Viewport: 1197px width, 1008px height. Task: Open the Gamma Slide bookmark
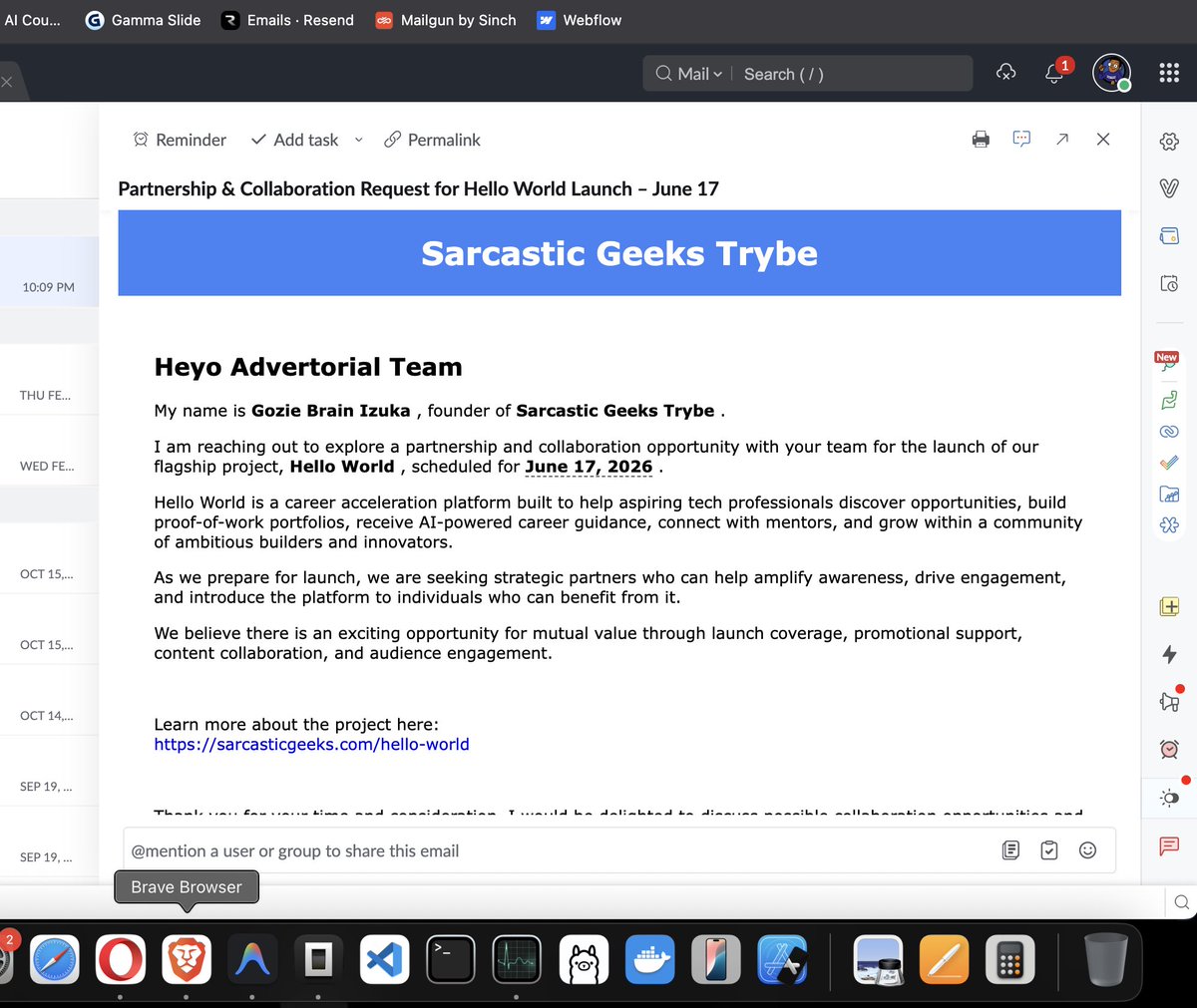click(x=143, y=20)
